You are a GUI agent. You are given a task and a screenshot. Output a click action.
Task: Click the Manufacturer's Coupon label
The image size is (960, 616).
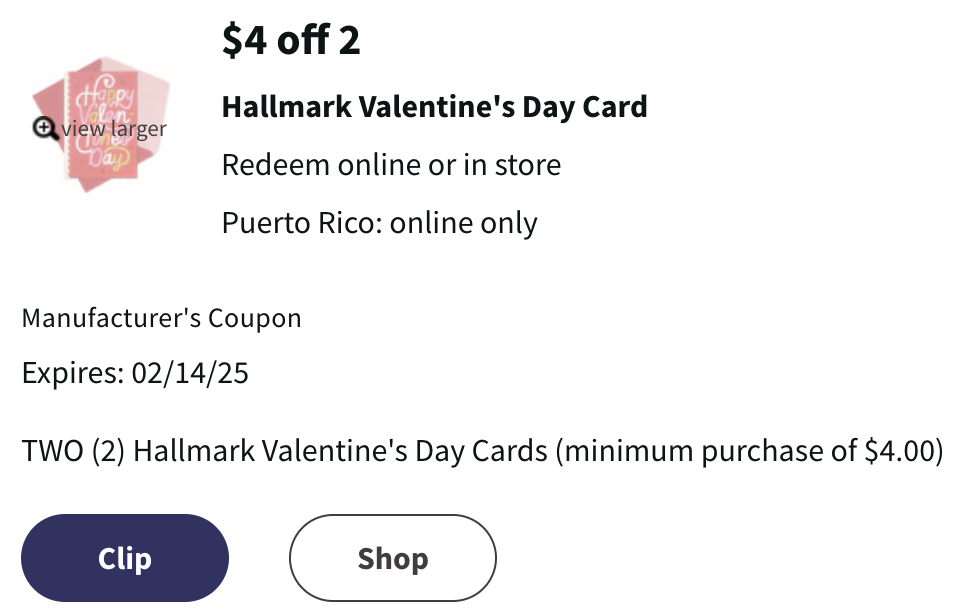[161, 318]
